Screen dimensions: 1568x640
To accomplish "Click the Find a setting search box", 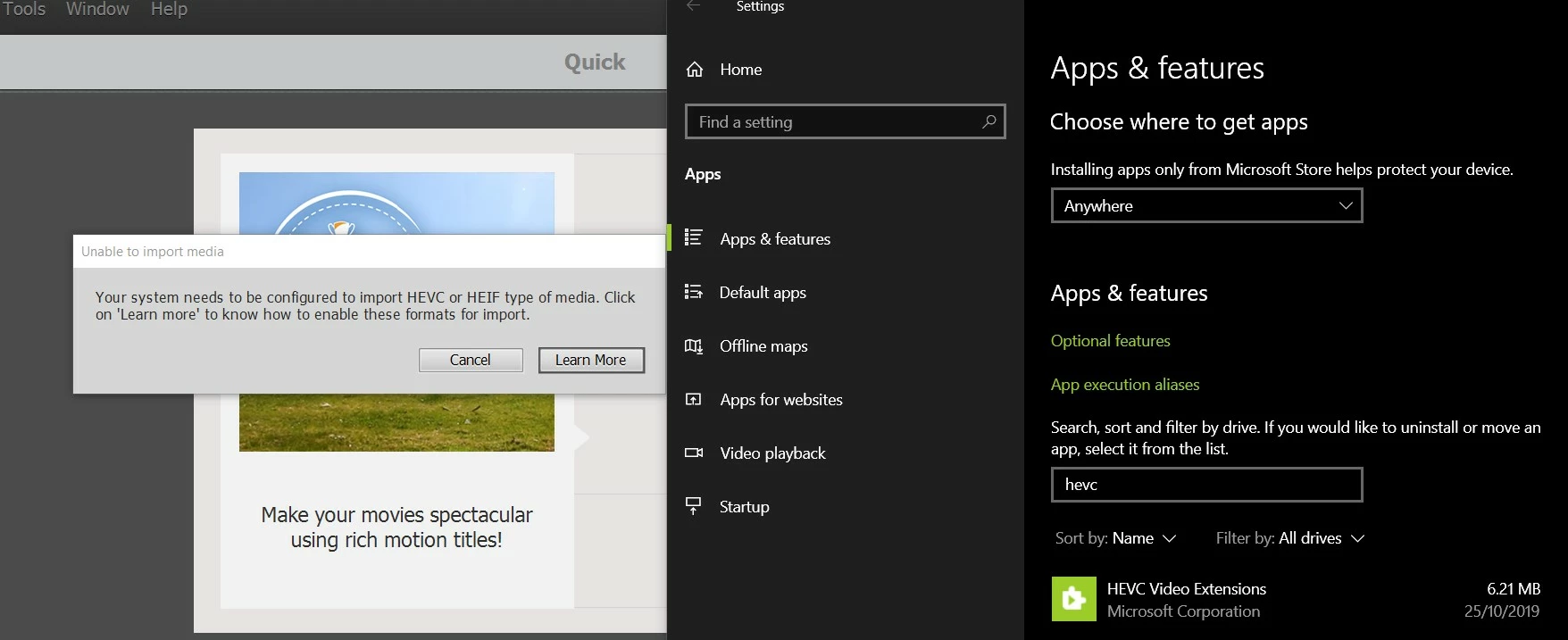I will tap(845, 121).
